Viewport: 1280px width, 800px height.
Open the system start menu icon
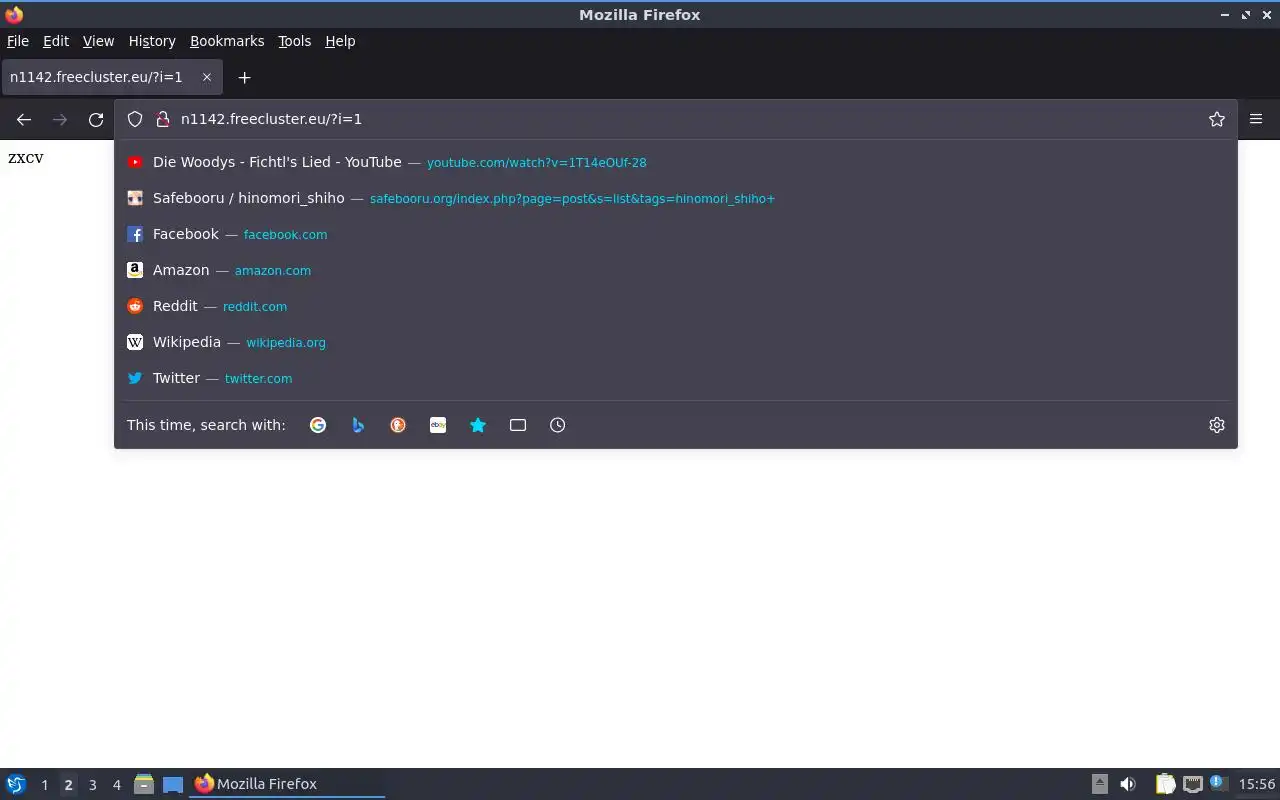[x=16, y=784]
